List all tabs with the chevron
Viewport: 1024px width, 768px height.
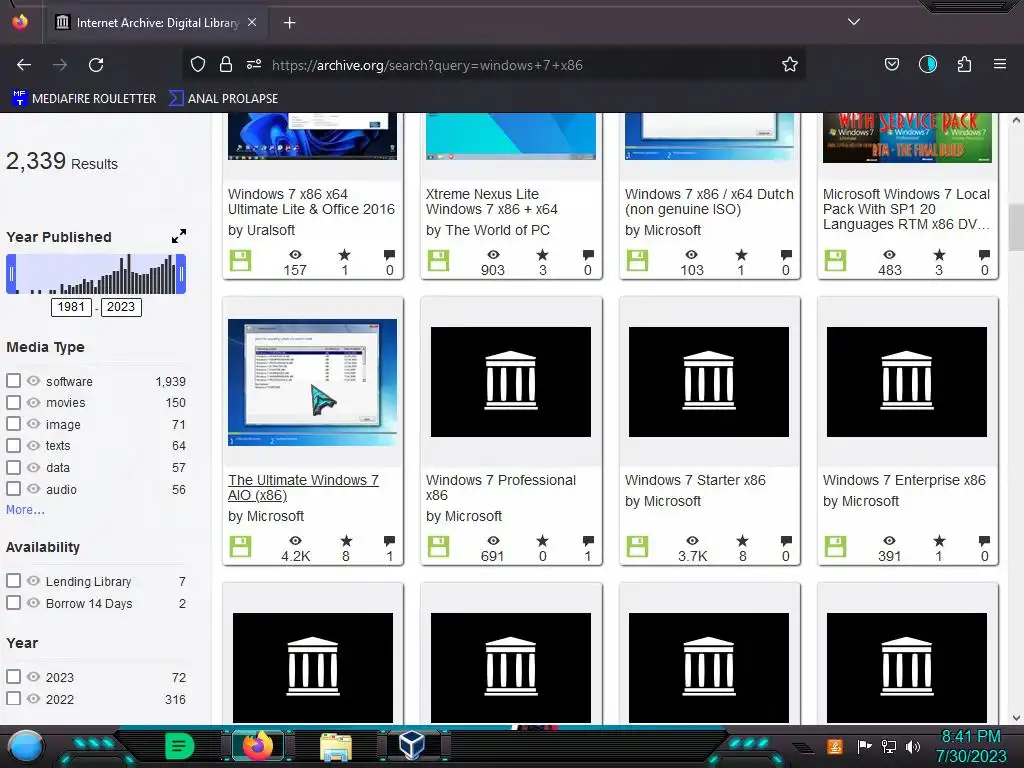pyautogui.click(x=853, y=22)
